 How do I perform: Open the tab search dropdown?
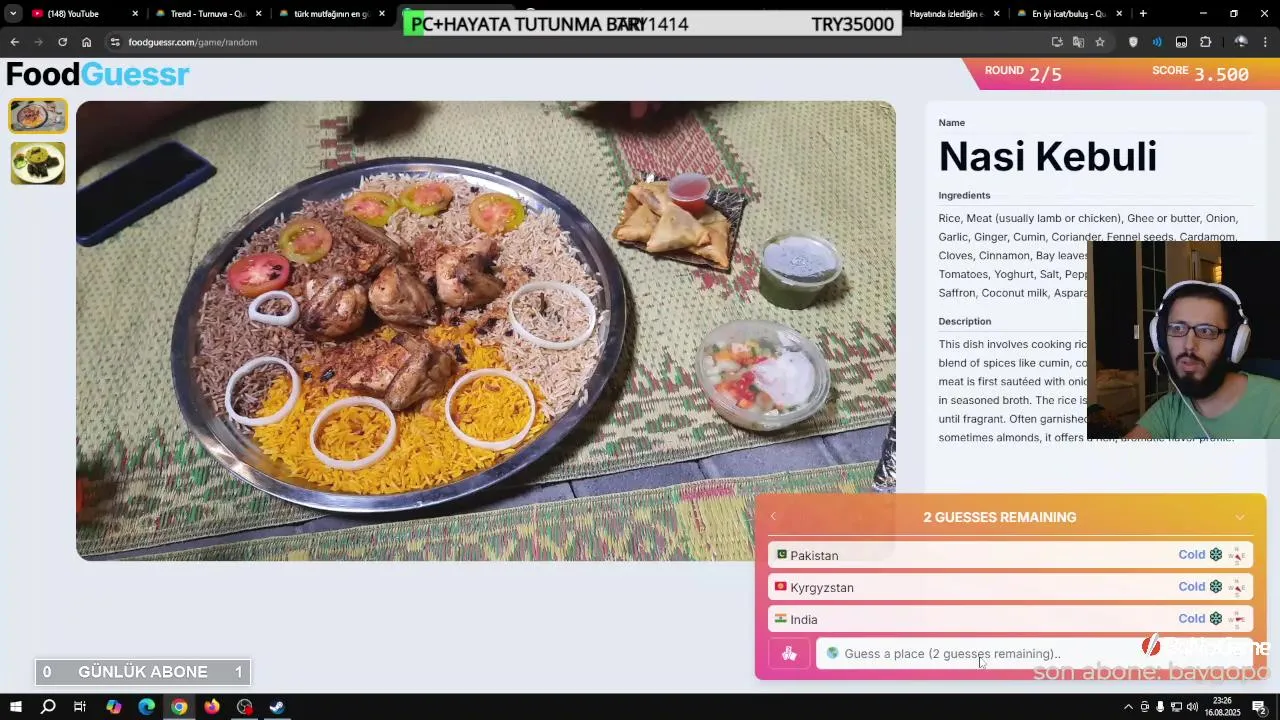point(12,14)
